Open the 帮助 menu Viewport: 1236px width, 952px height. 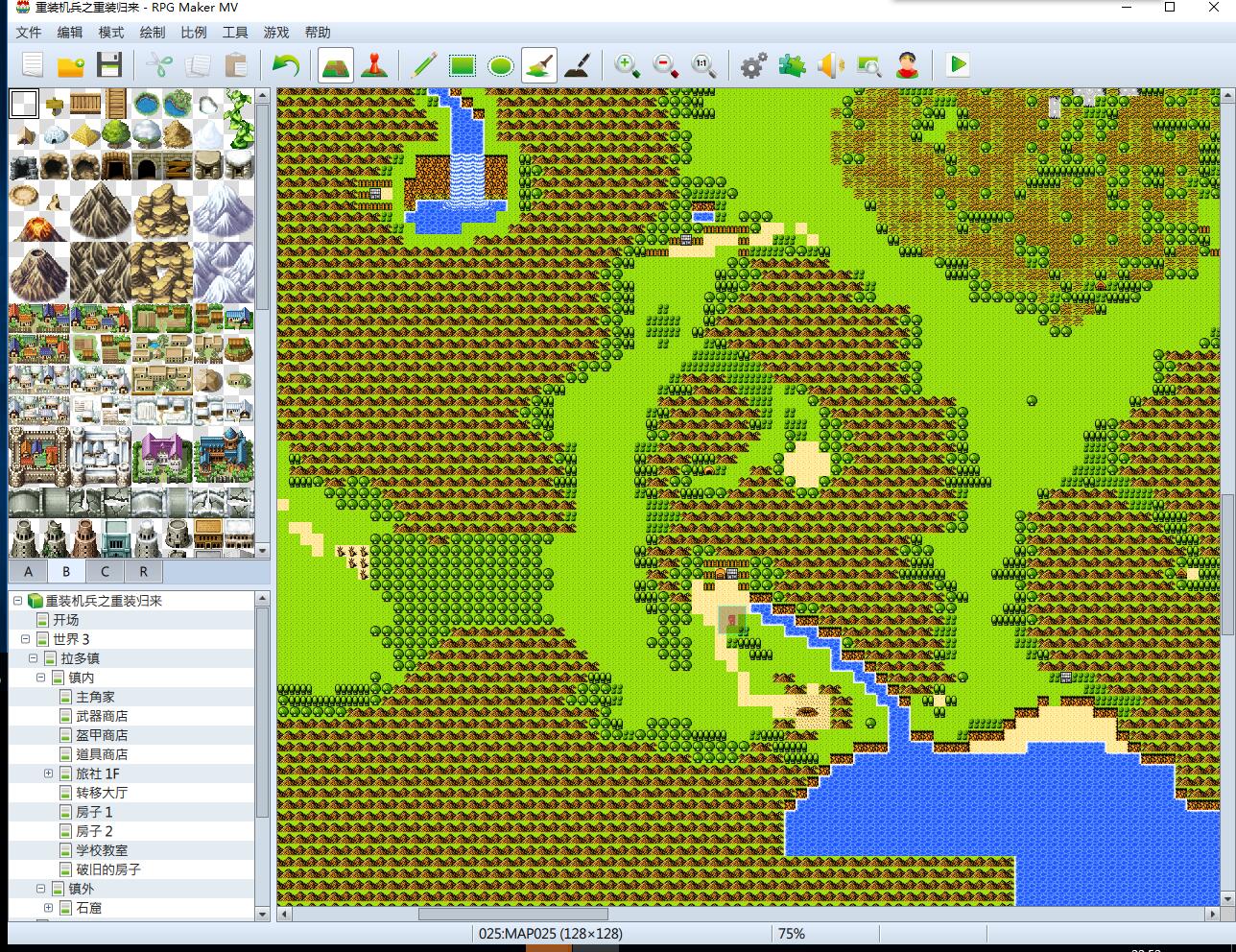(x=318, y=32)
